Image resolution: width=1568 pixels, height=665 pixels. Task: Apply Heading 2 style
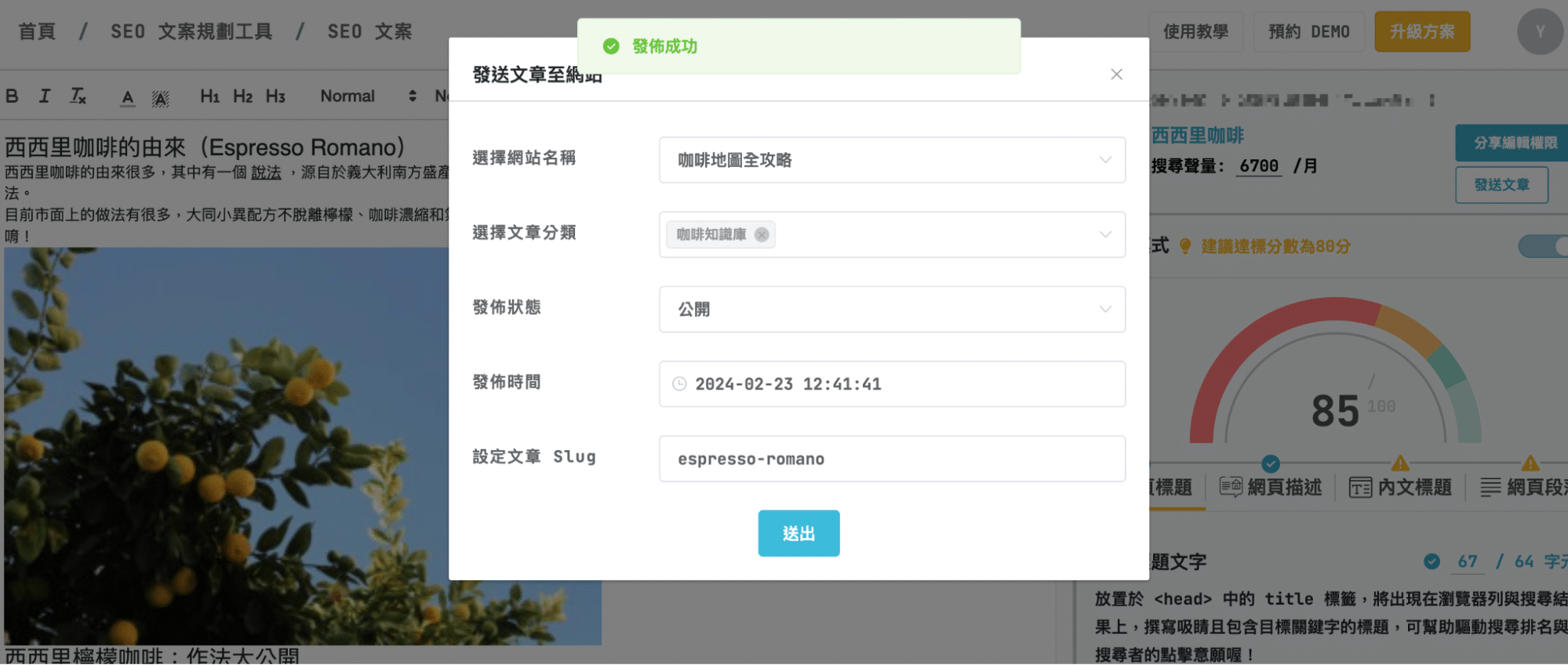242,96
